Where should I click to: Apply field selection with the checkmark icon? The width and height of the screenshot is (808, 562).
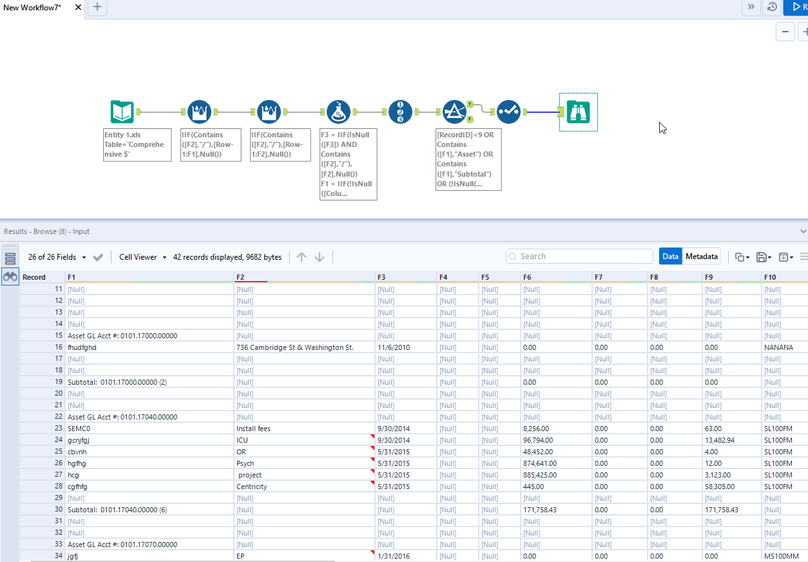98,257
